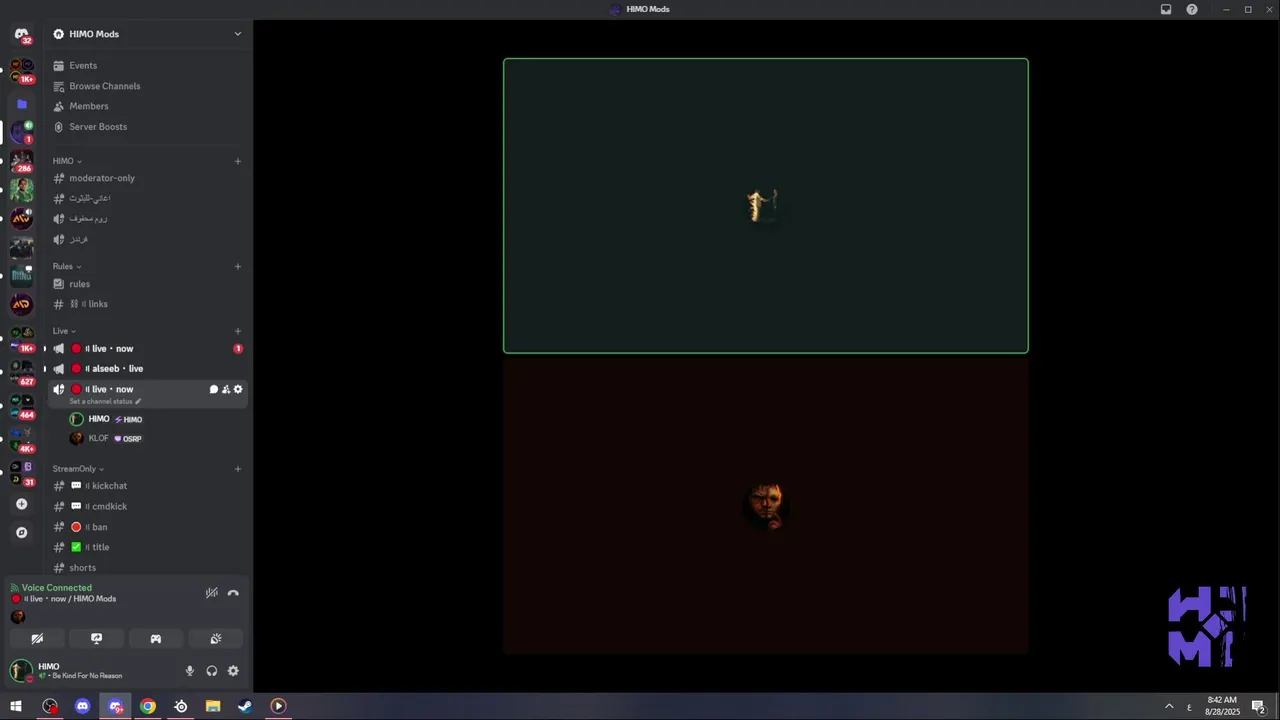Show hidden system tray icons

[x=1169, y=706]
